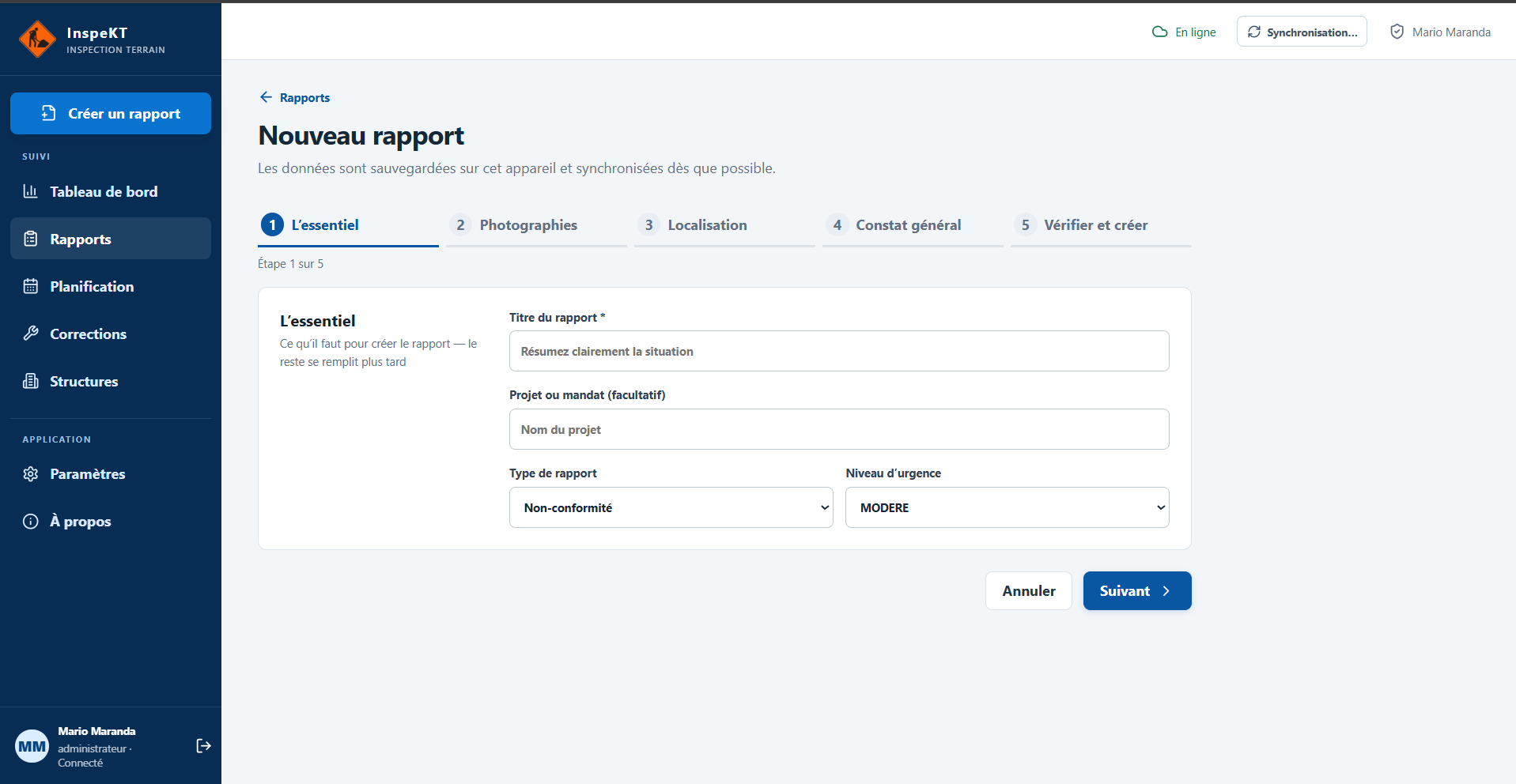
Task: Open the Niveau d'urgence dropdown
Action: (1008, 507)
